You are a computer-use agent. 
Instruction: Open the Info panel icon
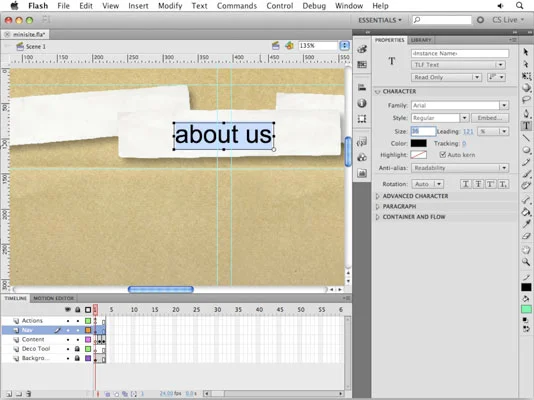pyautogui.click(x=362, y=103)
